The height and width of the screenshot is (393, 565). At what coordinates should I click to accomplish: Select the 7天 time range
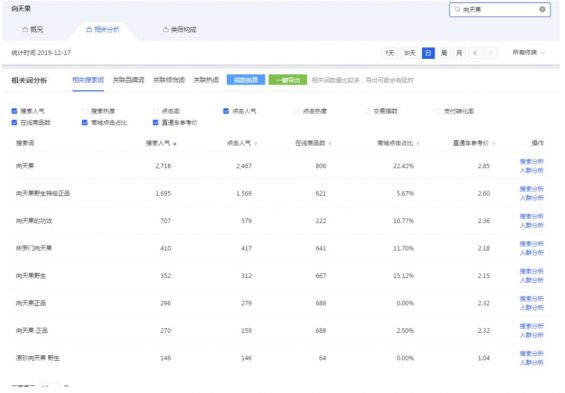click(x=389, y=53)
